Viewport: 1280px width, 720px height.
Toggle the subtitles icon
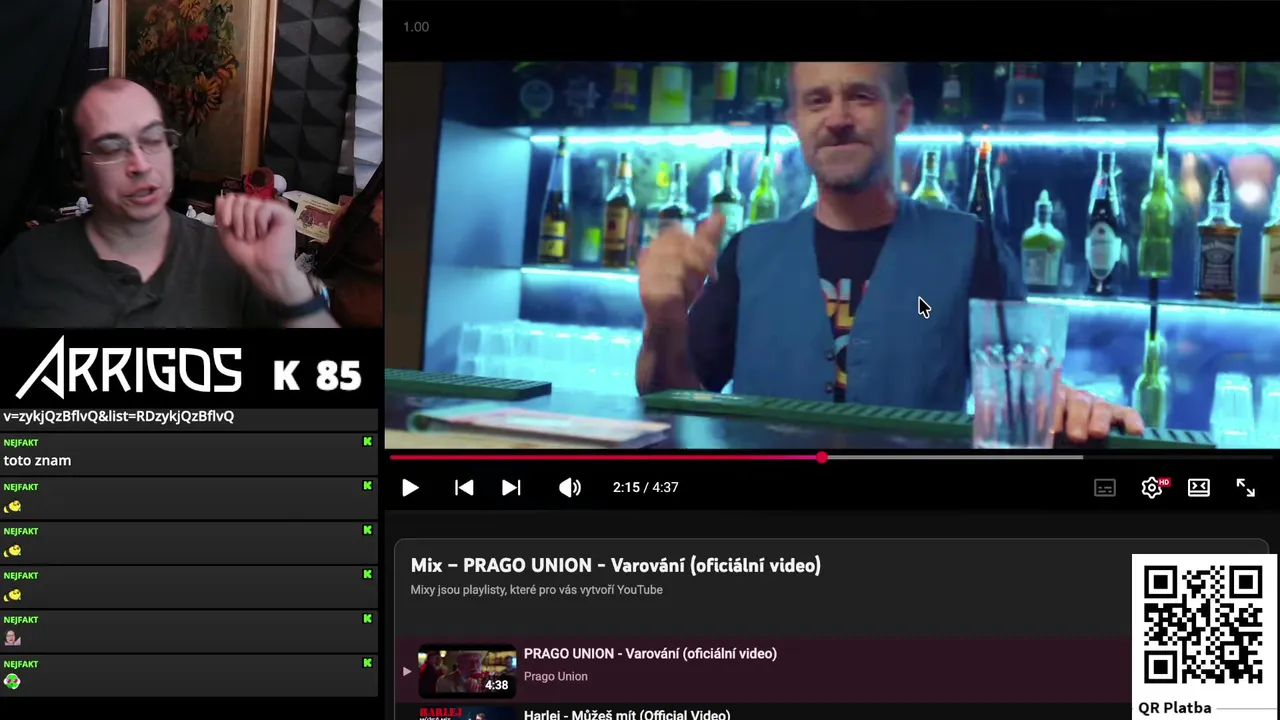pos(1105,488)
